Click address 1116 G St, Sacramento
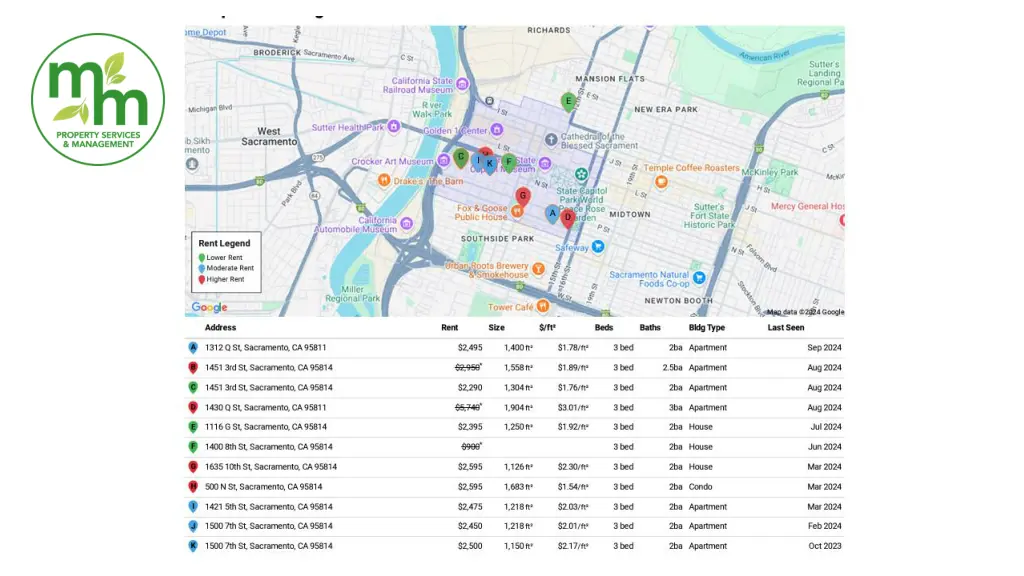The height and width of the screenshot is (576, 1024). 266,427
